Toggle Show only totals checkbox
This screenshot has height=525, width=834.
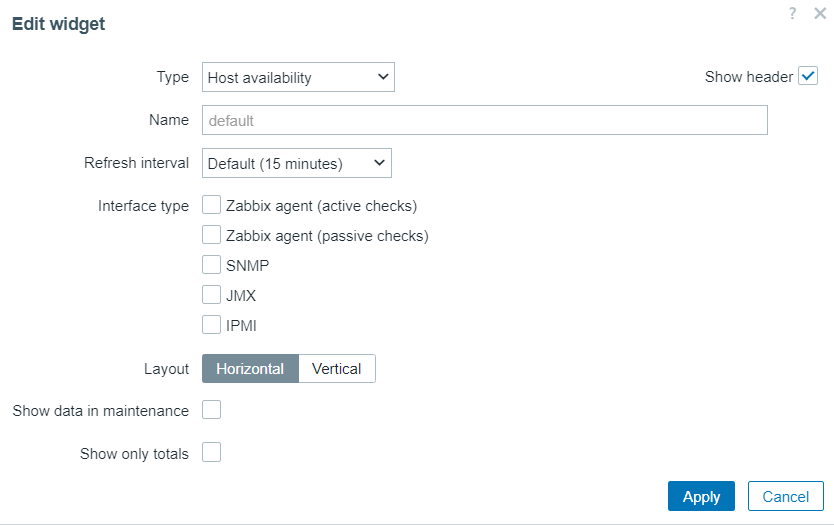[211, 453]
